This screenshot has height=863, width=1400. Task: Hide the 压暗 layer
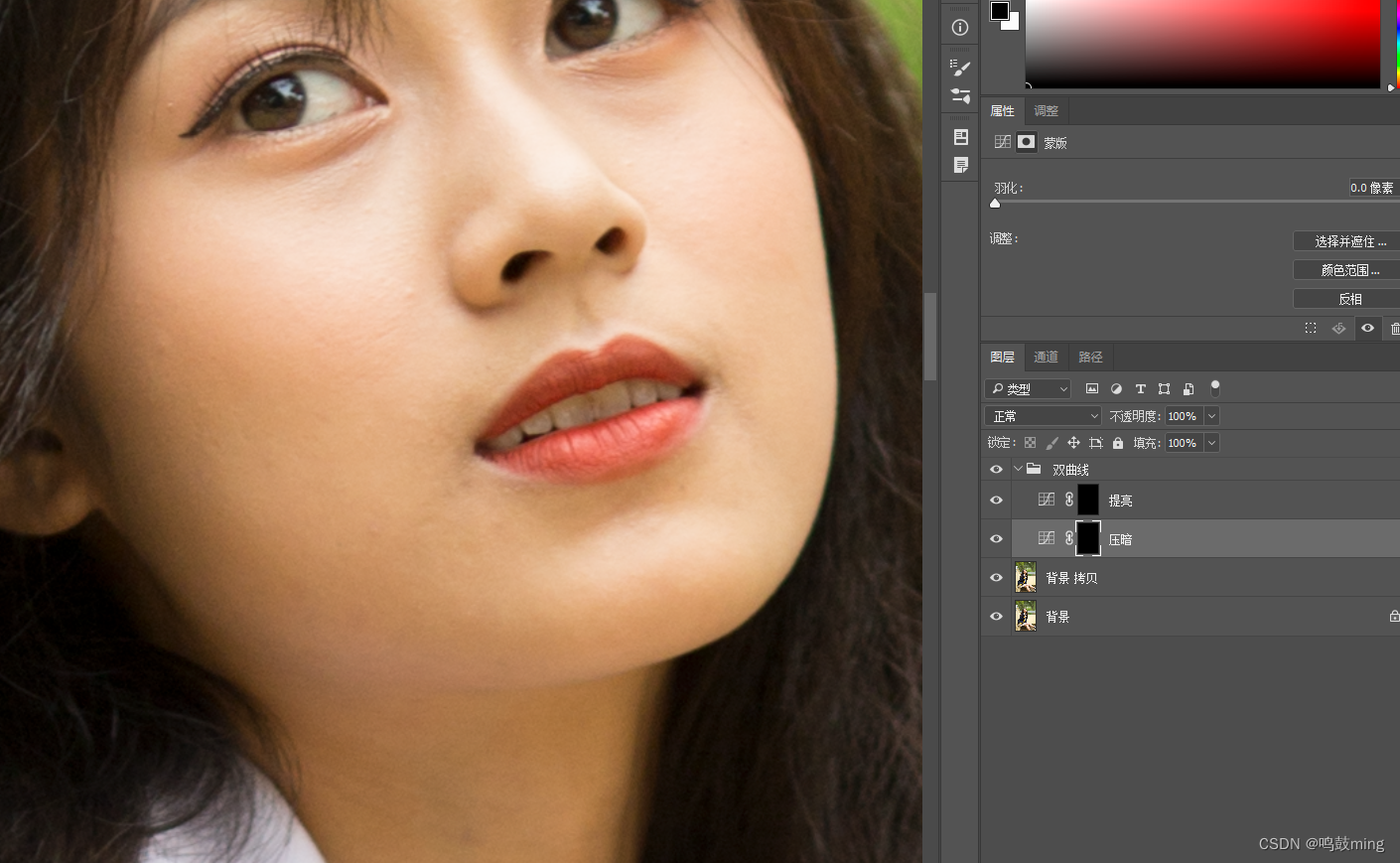tap(996, 539)
